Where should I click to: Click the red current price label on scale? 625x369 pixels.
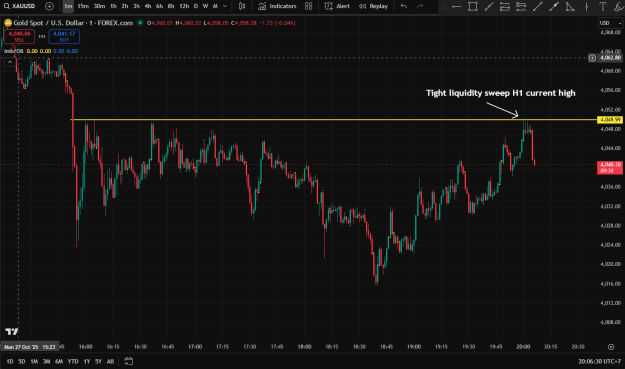pyautogui.click(x=610, y=167)
